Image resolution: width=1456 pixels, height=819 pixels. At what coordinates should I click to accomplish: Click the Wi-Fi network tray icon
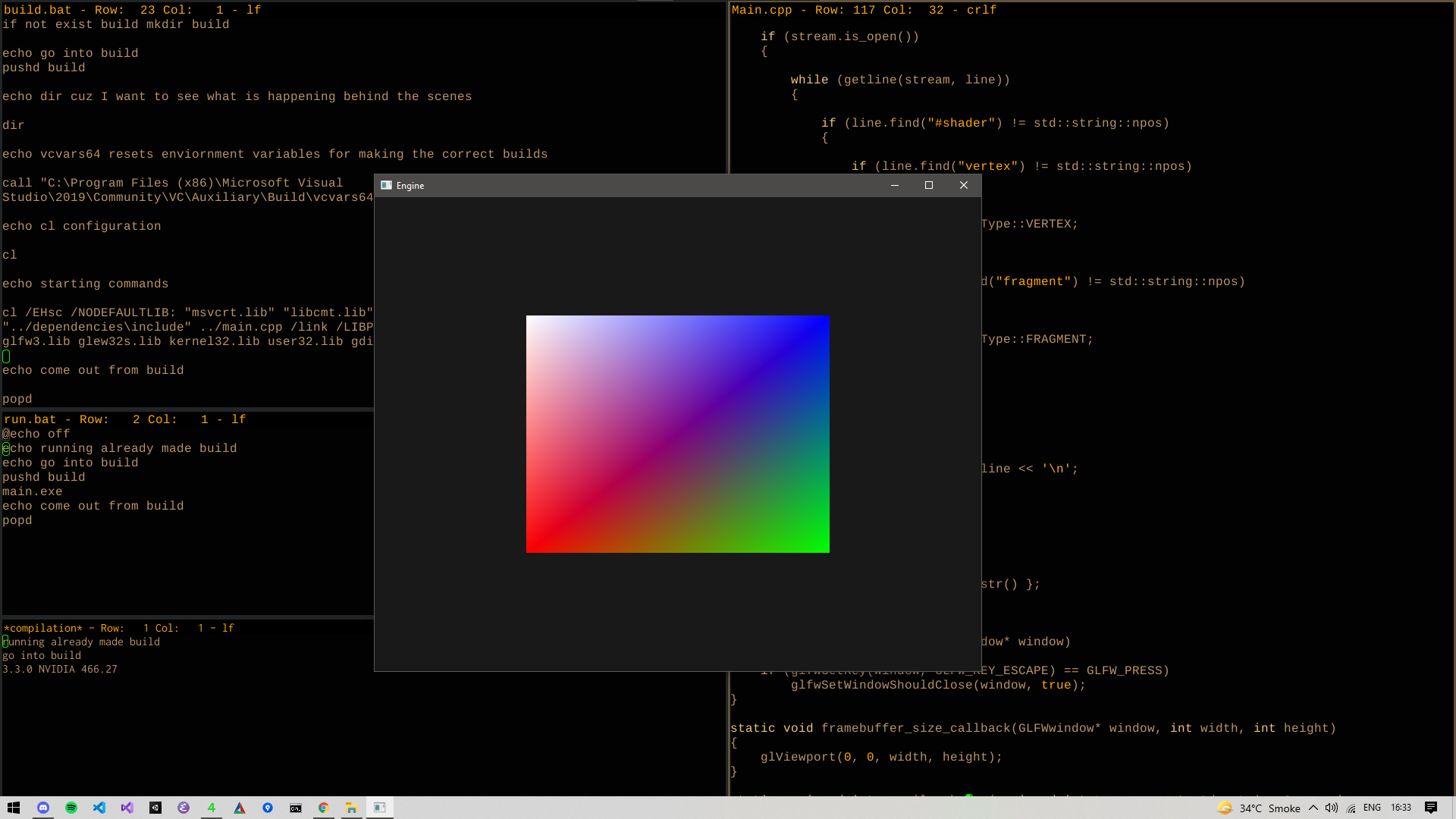1351,808
